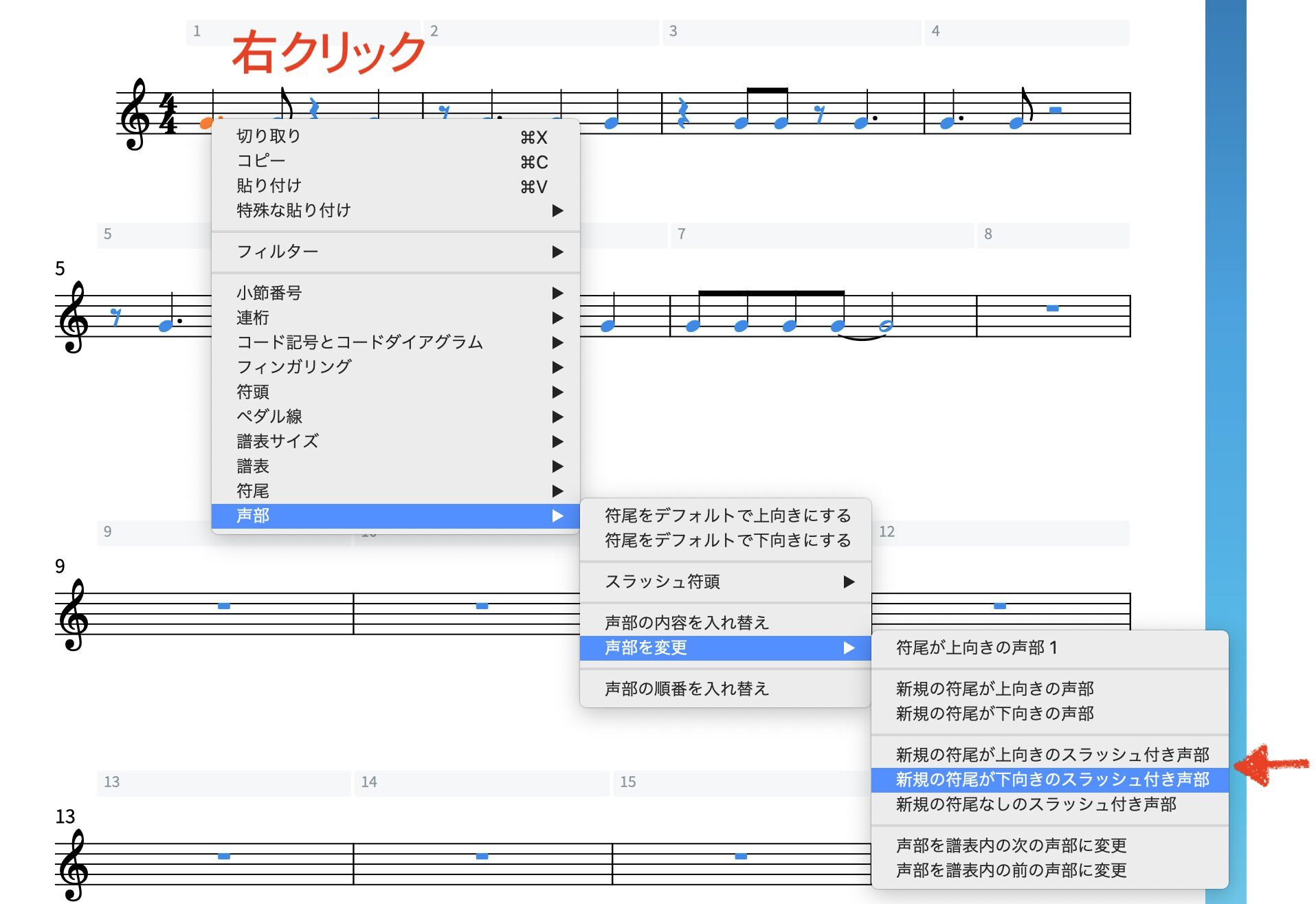Select コピー from the context menu

pyautogui.click(x=261, y=161)
